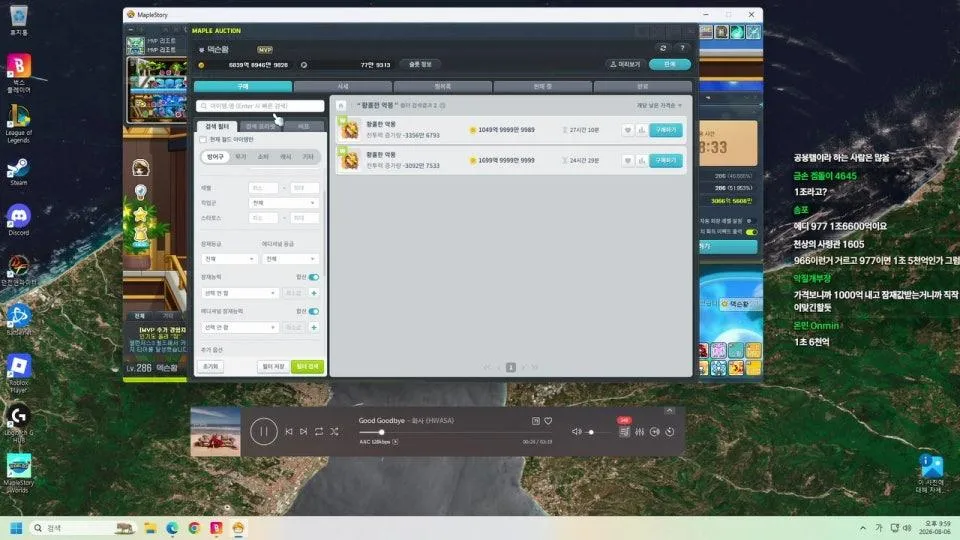Favorite the 1099억 9999만 9999 listing
This screenshot has width=960, height=540.
[628, 160]
